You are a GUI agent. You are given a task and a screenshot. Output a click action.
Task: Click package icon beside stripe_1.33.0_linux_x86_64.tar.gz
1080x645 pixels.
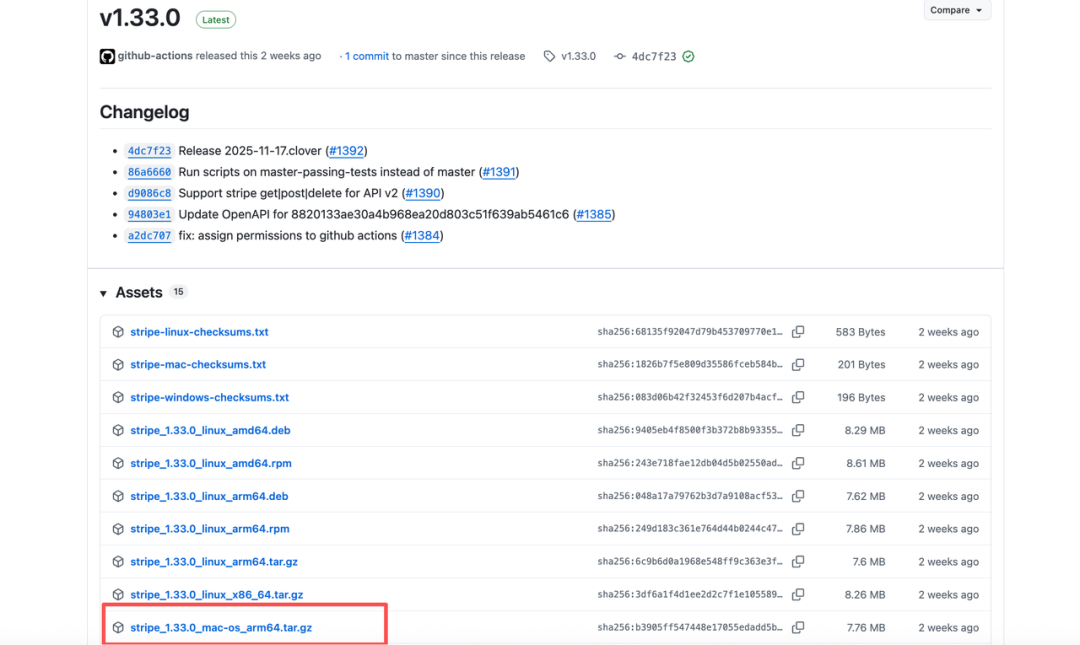(118, 594)
